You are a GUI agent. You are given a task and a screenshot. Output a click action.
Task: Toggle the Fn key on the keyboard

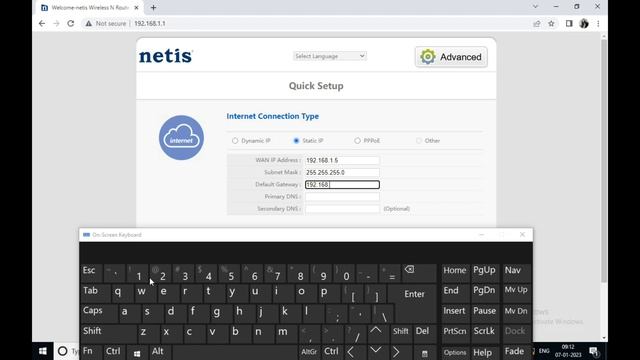91,353
